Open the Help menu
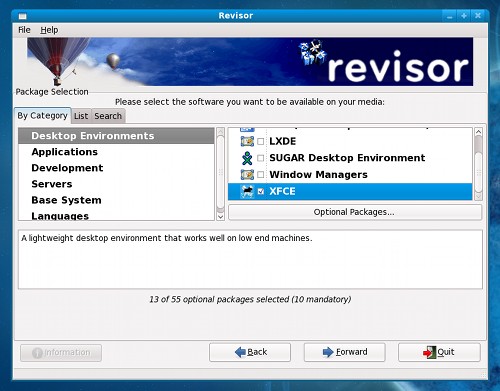The image size is (500, 391). pos(49,30)
